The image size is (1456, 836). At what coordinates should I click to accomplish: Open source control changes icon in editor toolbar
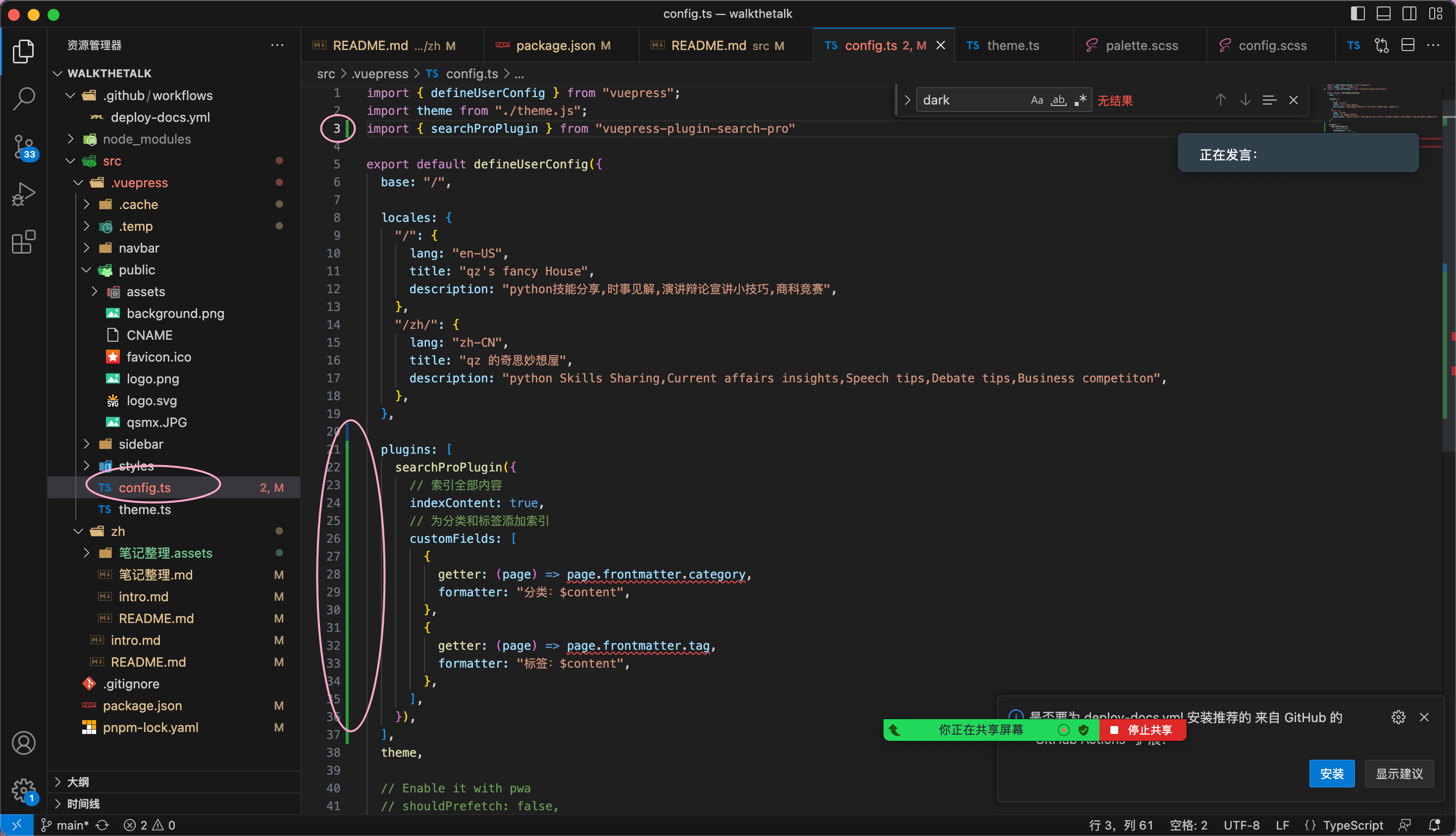click(1381, 46)
